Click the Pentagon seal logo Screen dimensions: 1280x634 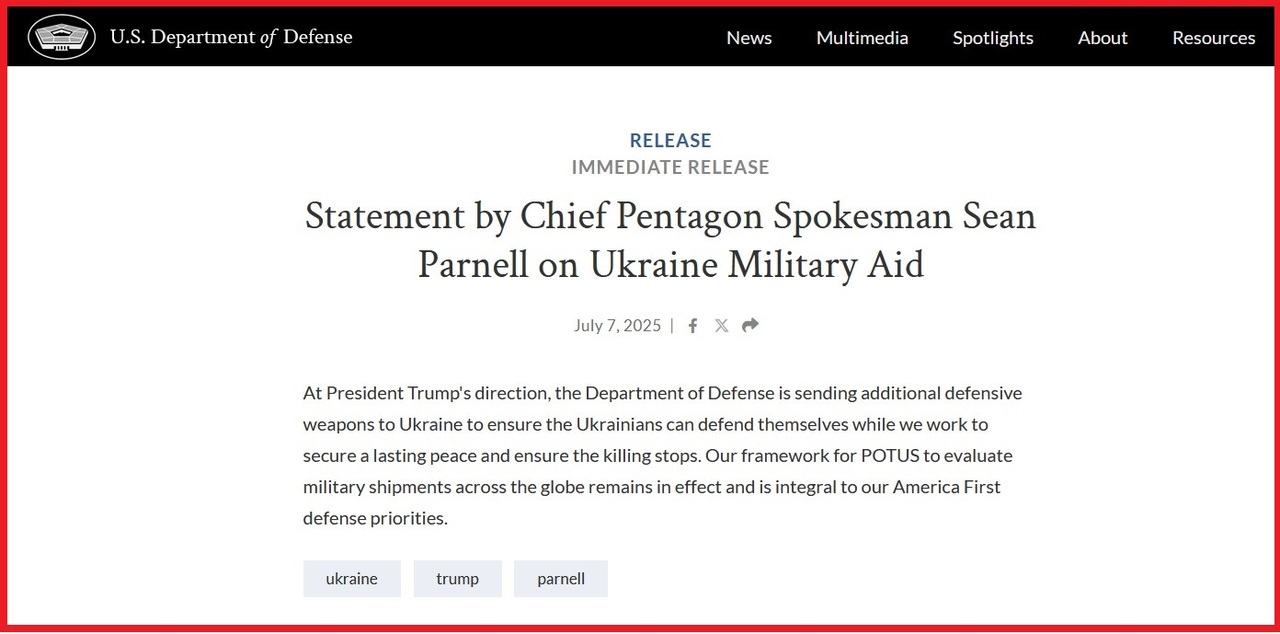(x=62, y=37)
